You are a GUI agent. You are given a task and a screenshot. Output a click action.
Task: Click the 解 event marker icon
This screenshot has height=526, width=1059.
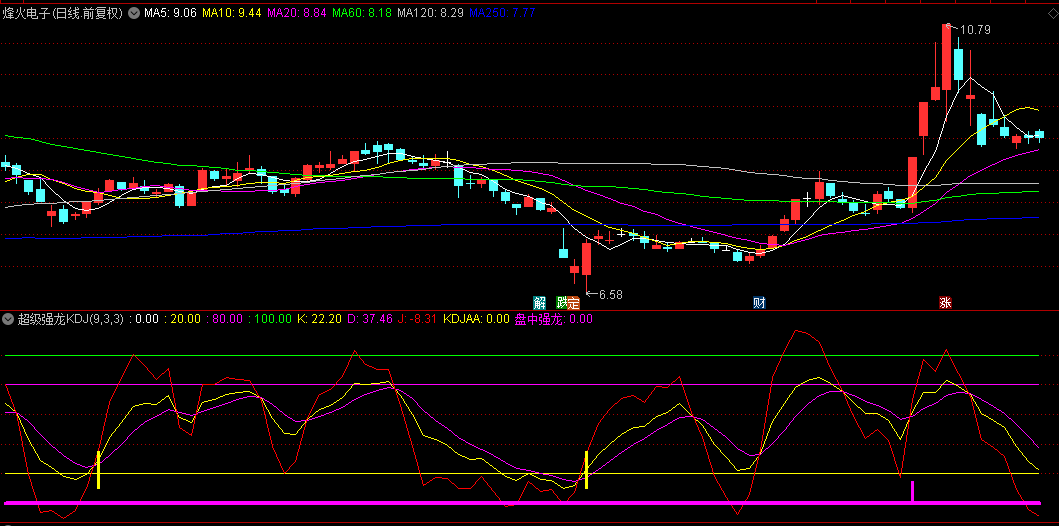tap(540, 302)
